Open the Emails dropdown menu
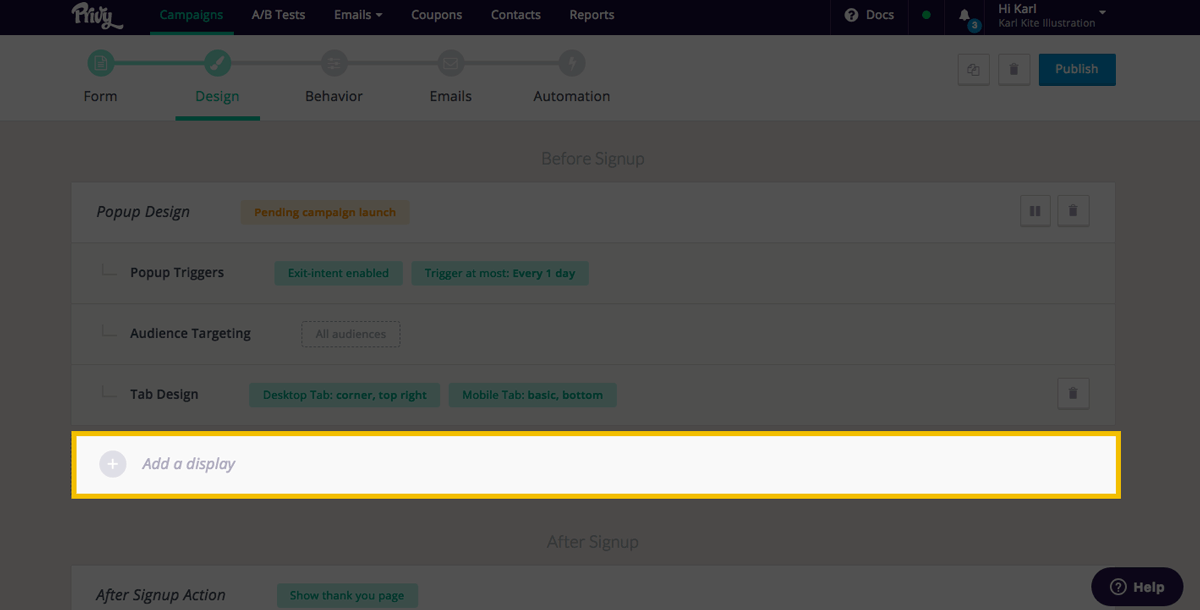The height and width of the screenshot is (610, 1200). coord(358,15)
